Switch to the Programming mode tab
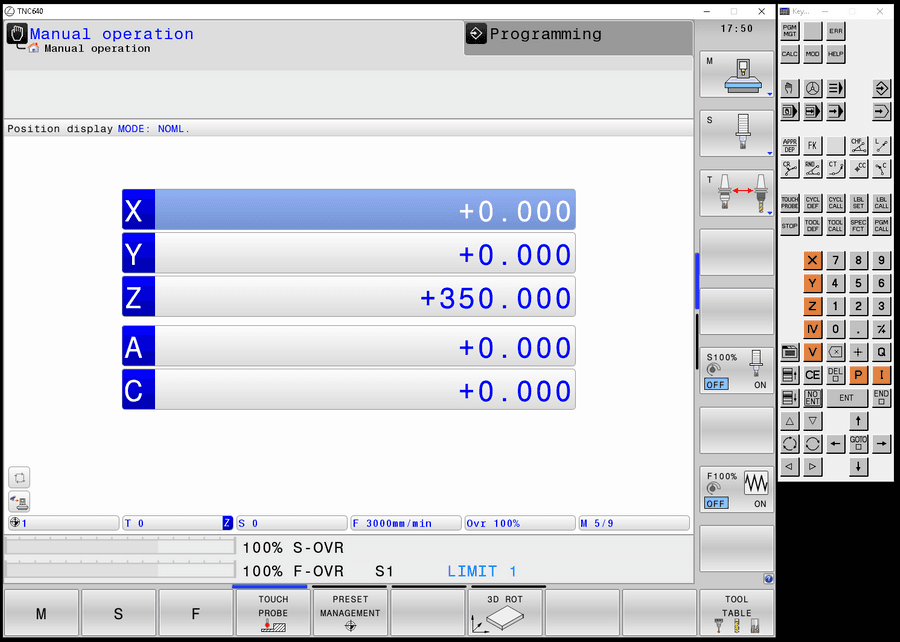 (x=577, y=37)
